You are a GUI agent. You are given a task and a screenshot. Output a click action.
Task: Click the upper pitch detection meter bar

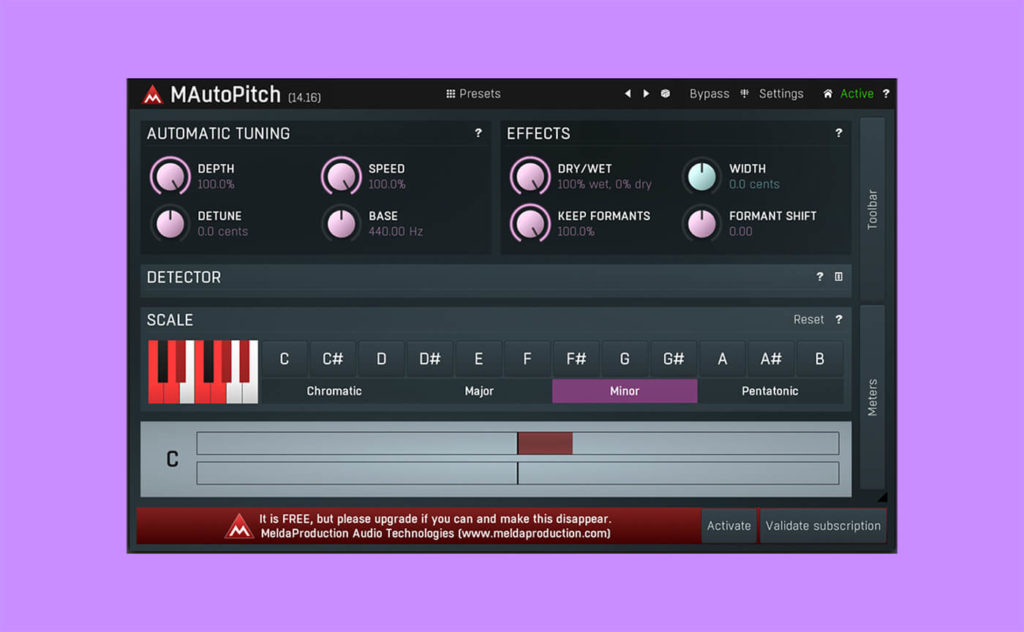[518, 443]
